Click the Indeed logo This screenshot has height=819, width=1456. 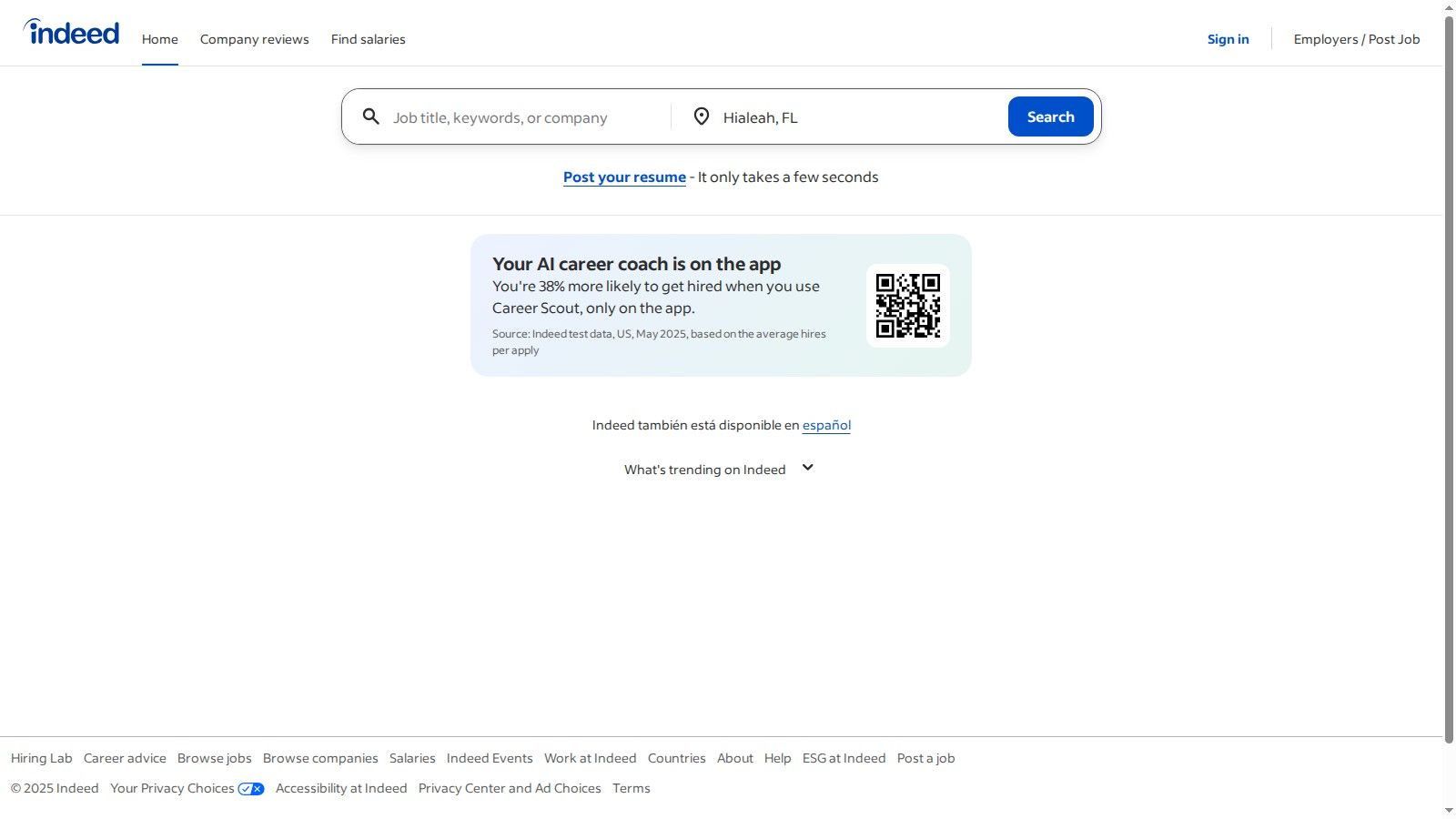pos(71,32)
